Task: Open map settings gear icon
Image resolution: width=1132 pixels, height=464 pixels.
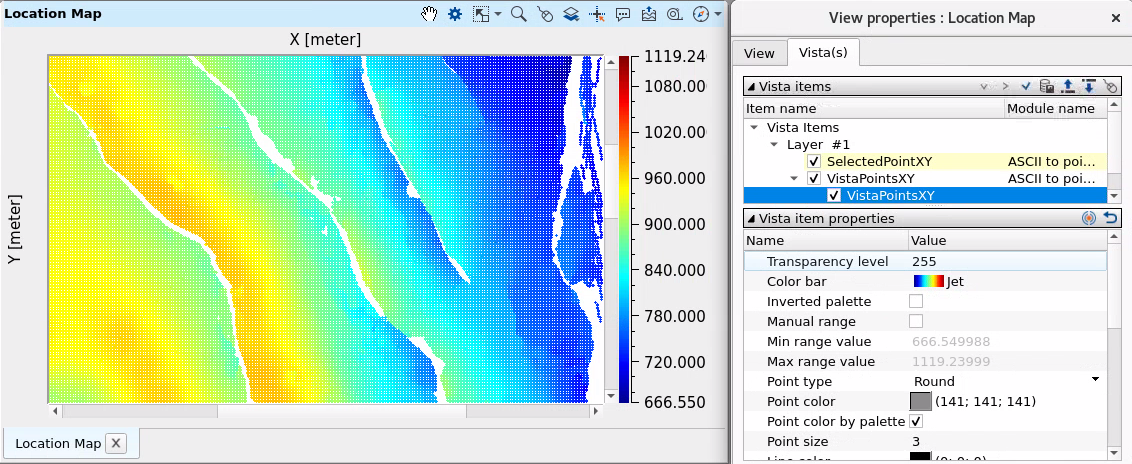Action: tap(455, 14)
